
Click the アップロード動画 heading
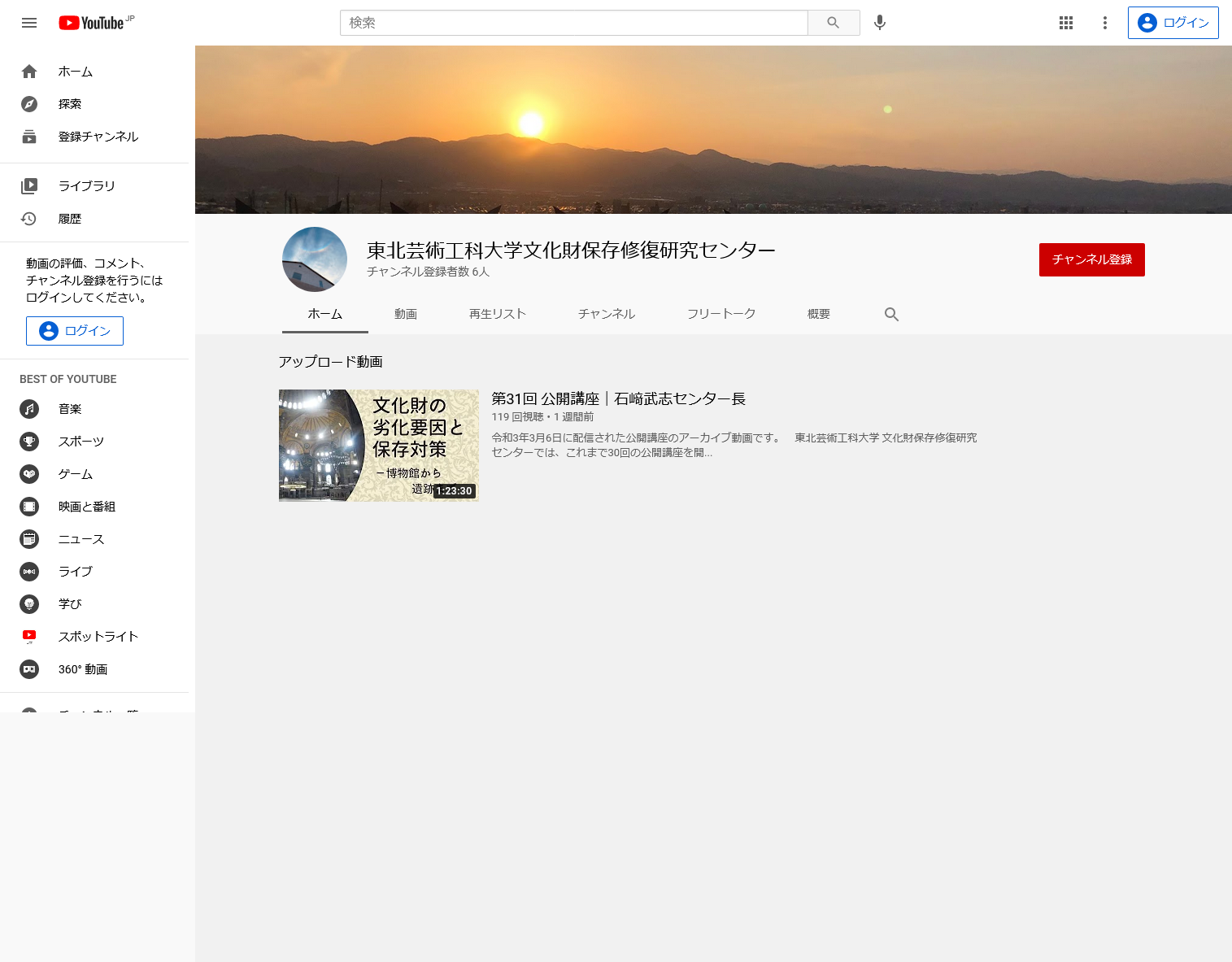click(x=331, y=362)
